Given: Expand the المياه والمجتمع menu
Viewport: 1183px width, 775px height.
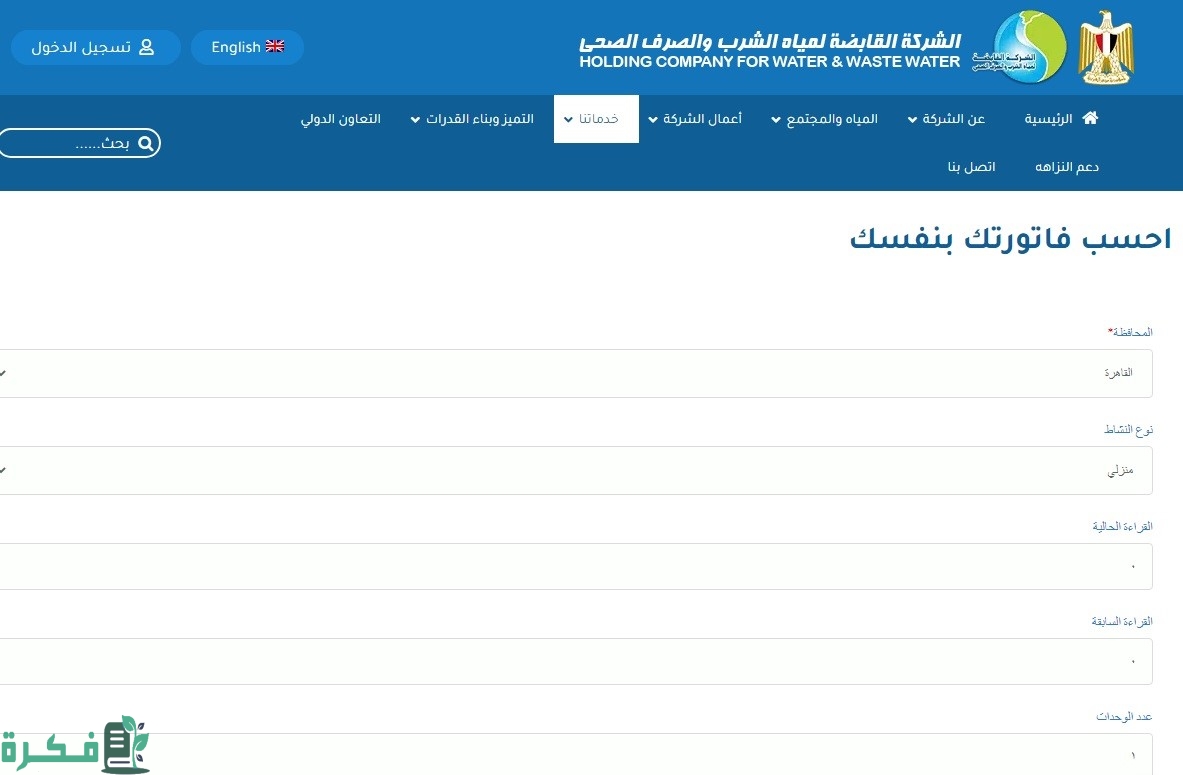Looking at the screenshot, I should point(824,119).
